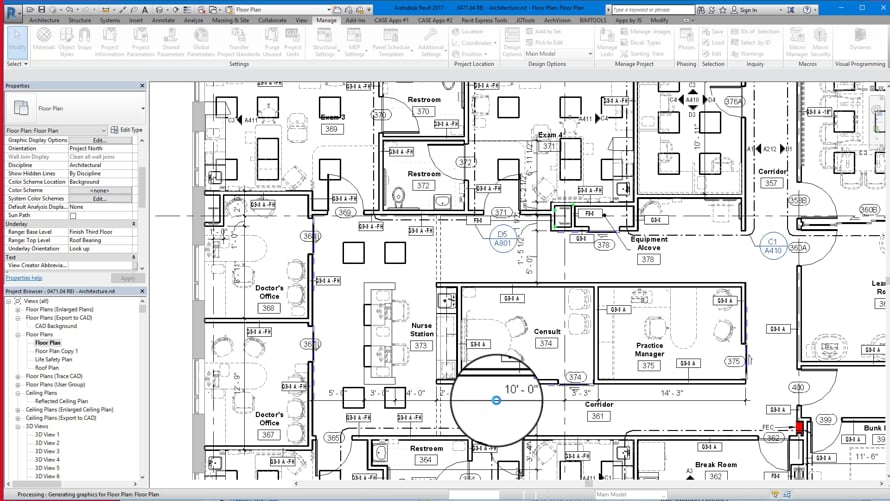
Task: Open the Phases dialog
Action: (x=686, y=41)
